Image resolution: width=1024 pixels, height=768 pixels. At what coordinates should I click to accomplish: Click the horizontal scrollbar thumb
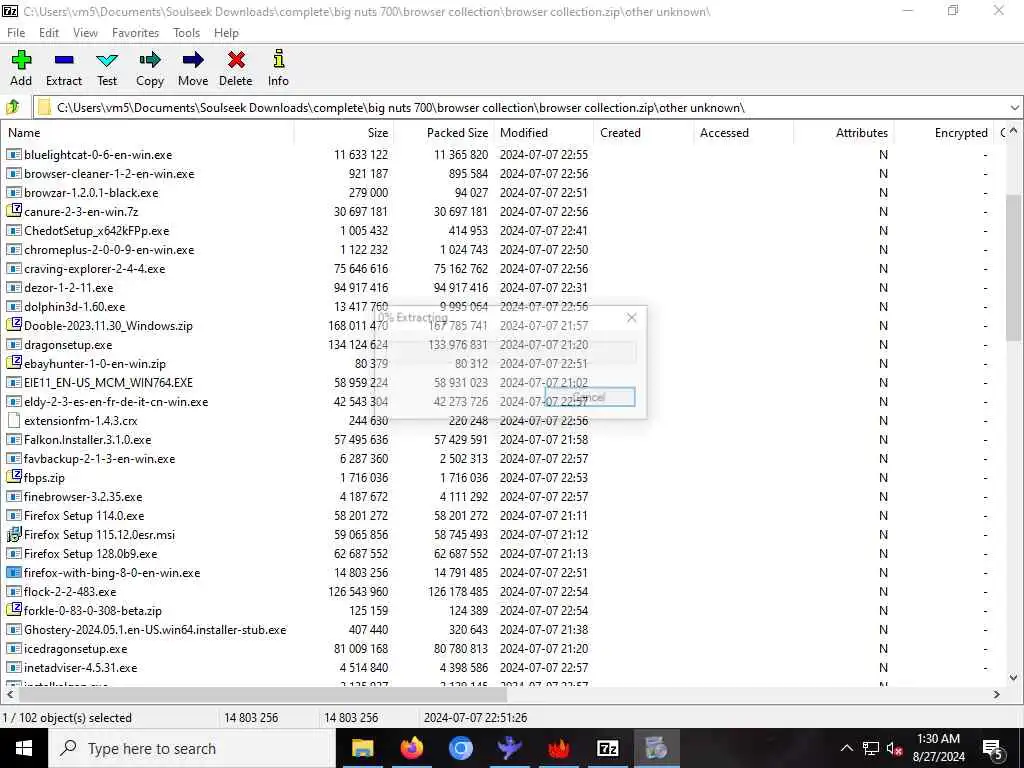261,694
